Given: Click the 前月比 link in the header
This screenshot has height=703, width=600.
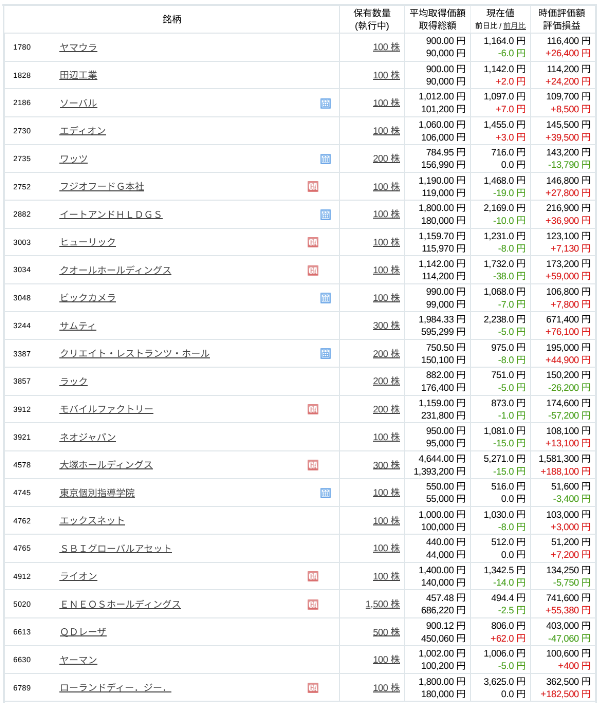Looking at the screenshot, I should click(x=514, y=26).
